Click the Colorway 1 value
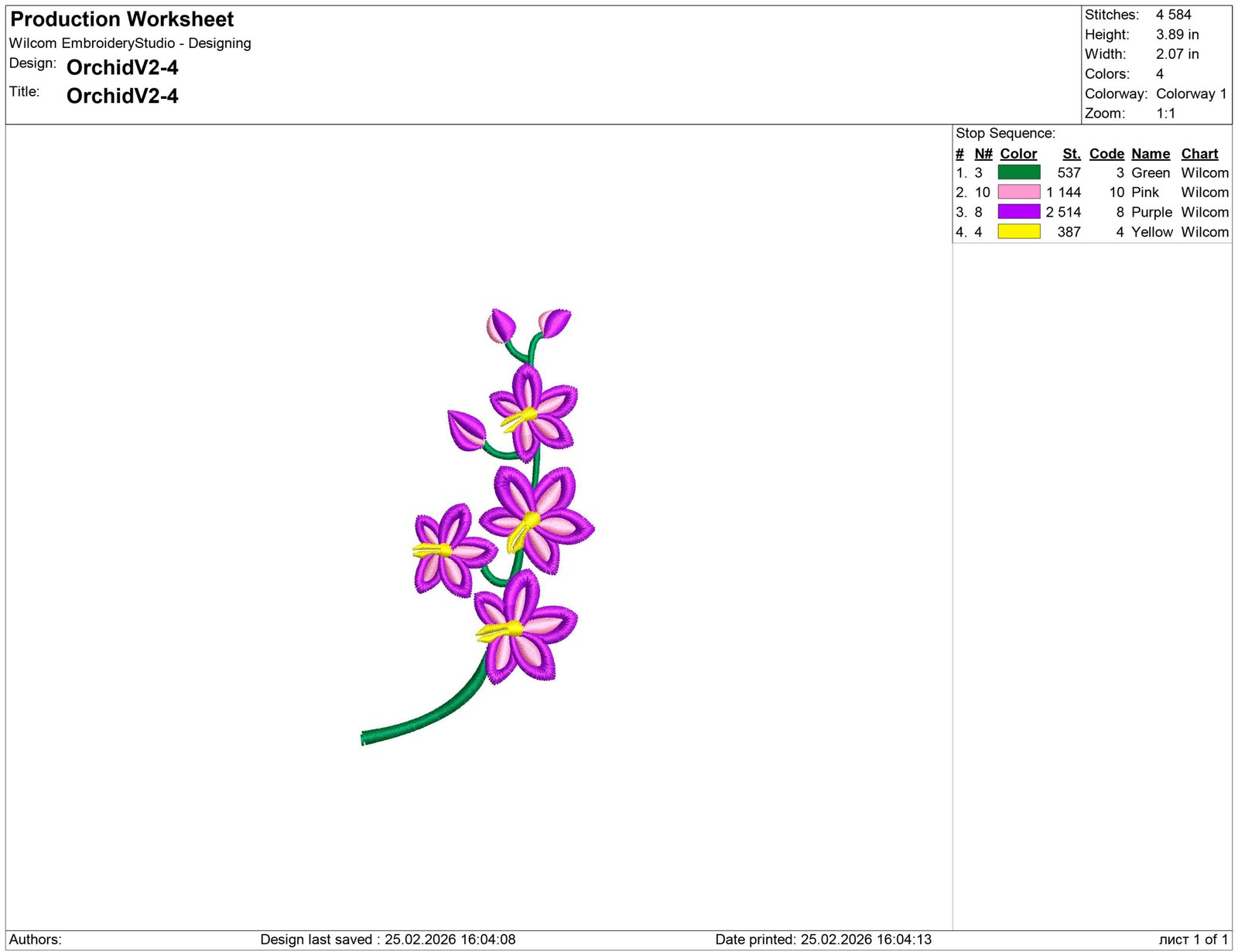The image size is (1238, 952). click(1191, 94)
